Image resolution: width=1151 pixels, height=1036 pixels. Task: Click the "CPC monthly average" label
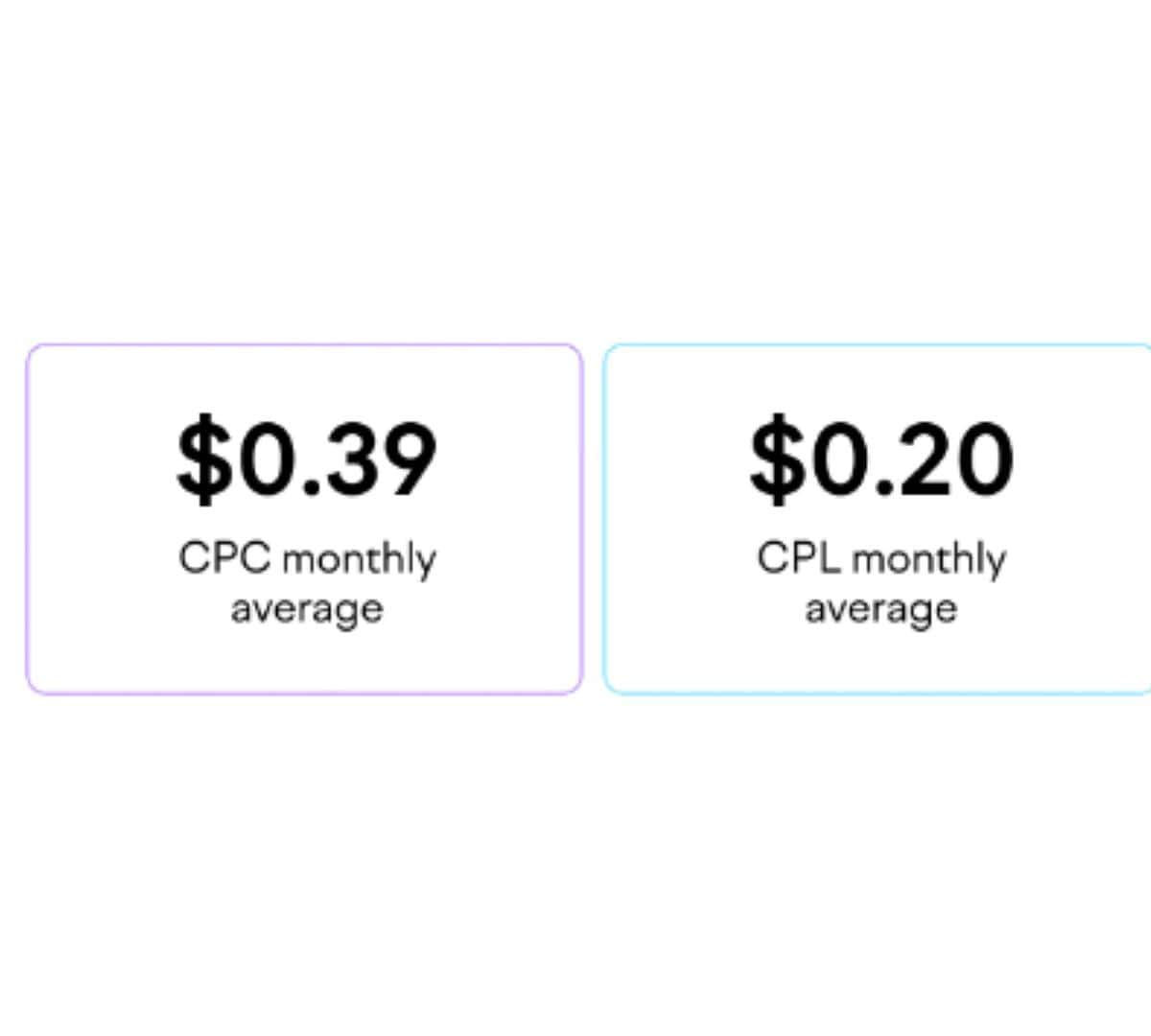click(307, 582)
